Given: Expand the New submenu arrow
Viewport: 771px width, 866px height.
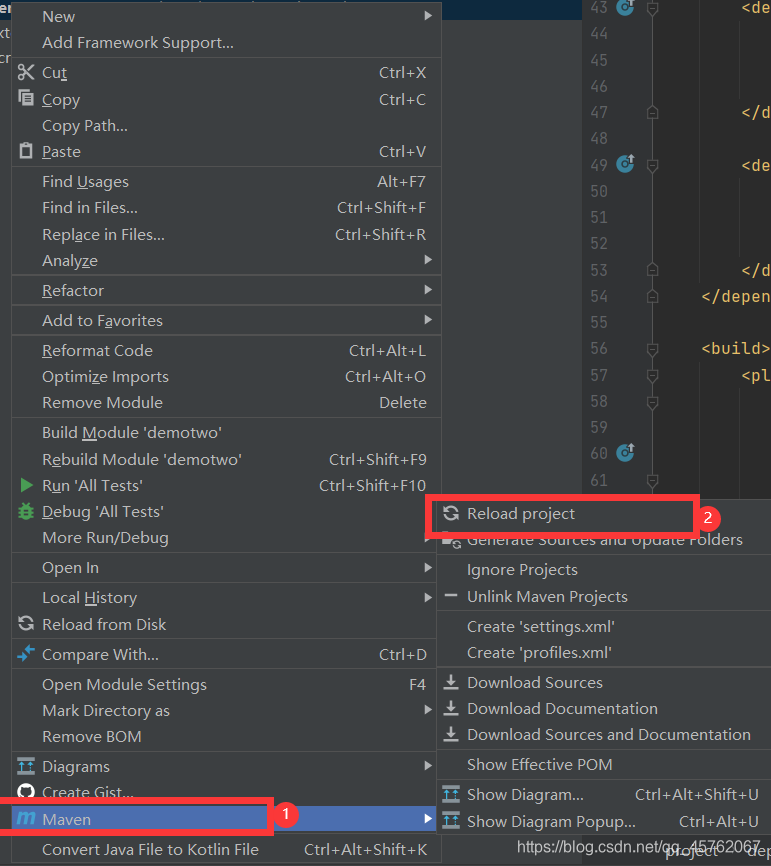Looking at the screenshot, I should tap(428, 15).
